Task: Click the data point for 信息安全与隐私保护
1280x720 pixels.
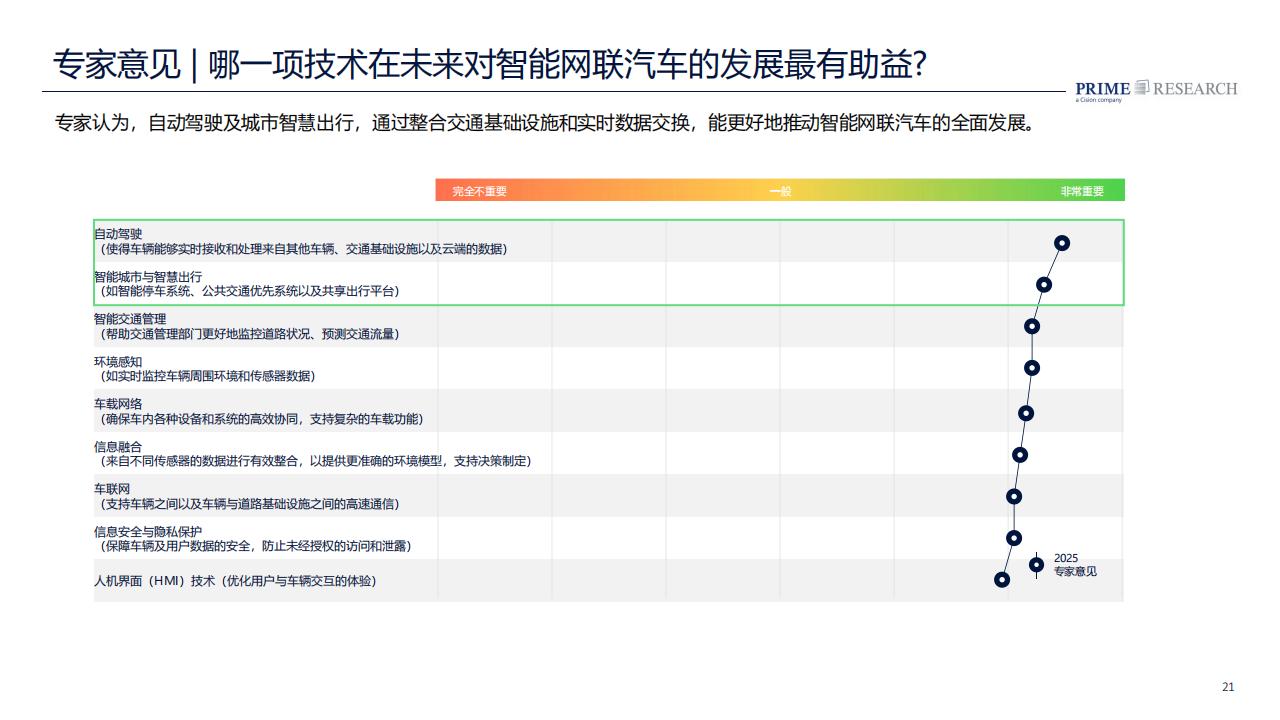Action: pos(1014,538)
